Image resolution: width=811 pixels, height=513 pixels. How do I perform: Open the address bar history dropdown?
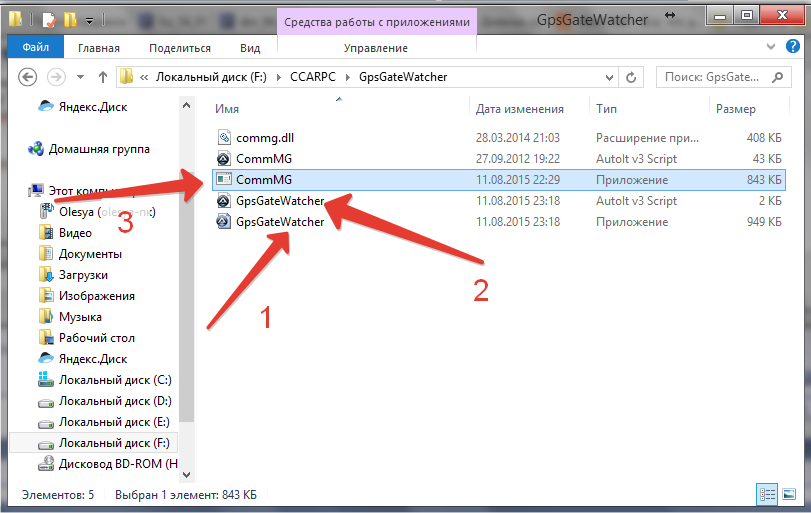(609, 78)
